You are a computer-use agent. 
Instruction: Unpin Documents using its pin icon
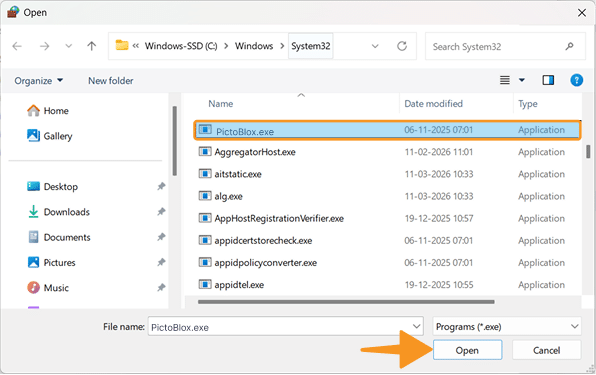tap(161, 237)
